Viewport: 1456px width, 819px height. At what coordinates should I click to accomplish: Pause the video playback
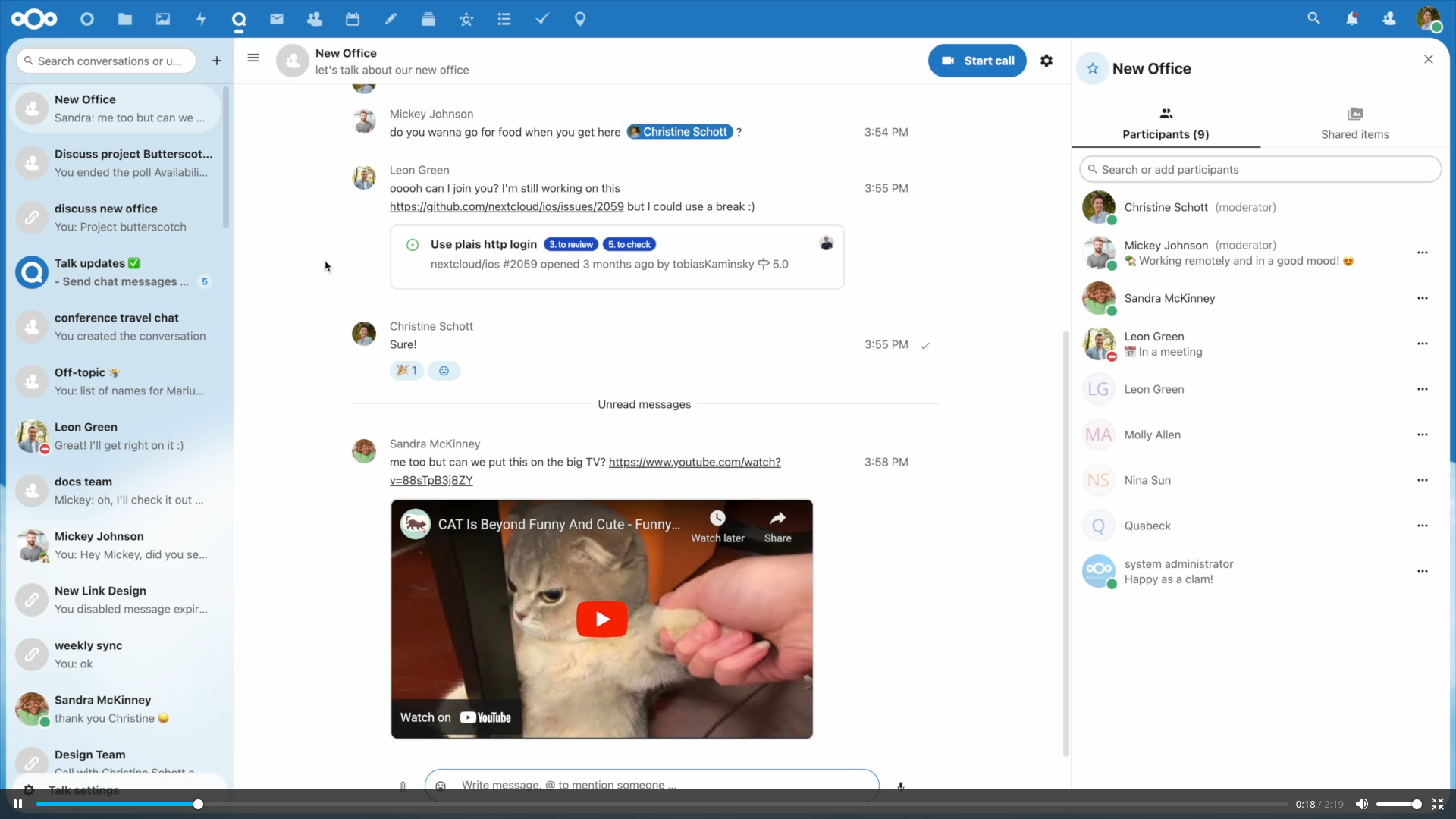pyautogui.click(x=17, y=804)
